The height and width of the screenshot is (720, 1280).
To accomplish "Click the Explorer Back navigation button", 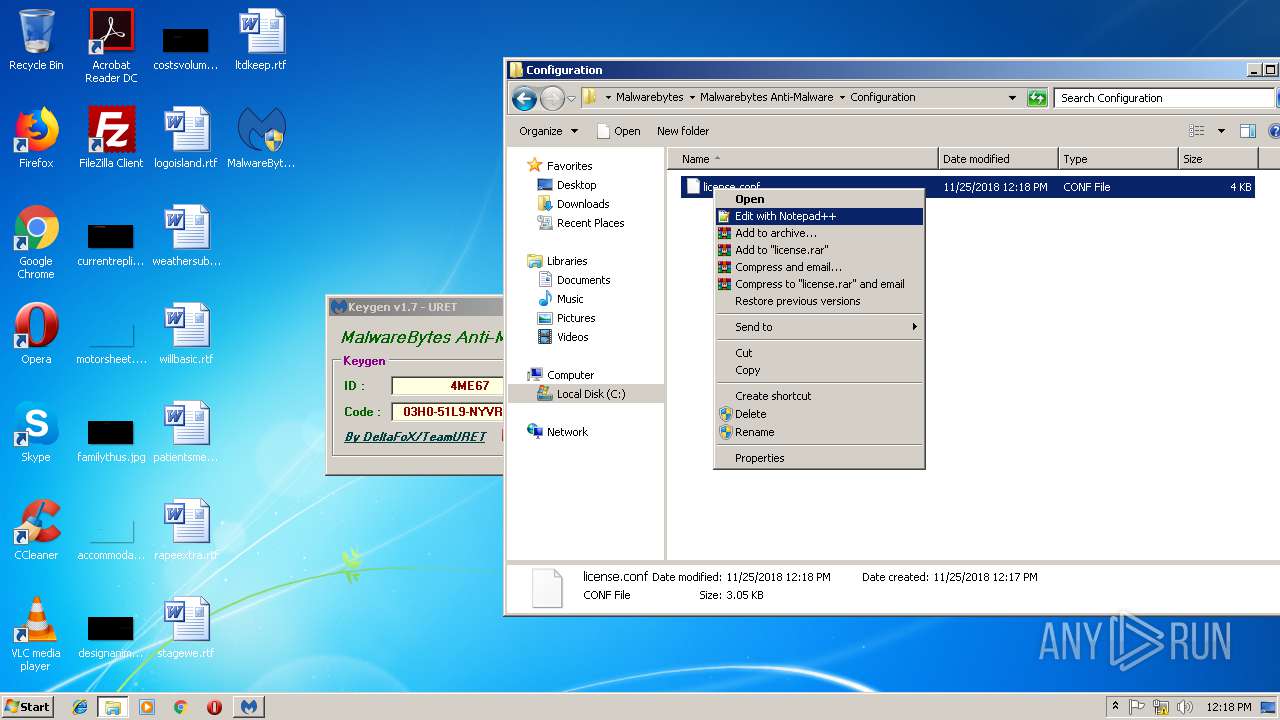I will [524, 98].
